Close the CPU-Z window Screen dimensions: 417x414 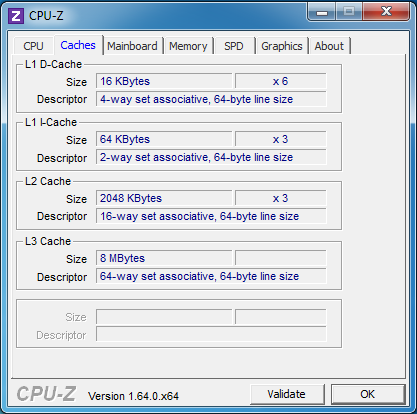point(386,12)
